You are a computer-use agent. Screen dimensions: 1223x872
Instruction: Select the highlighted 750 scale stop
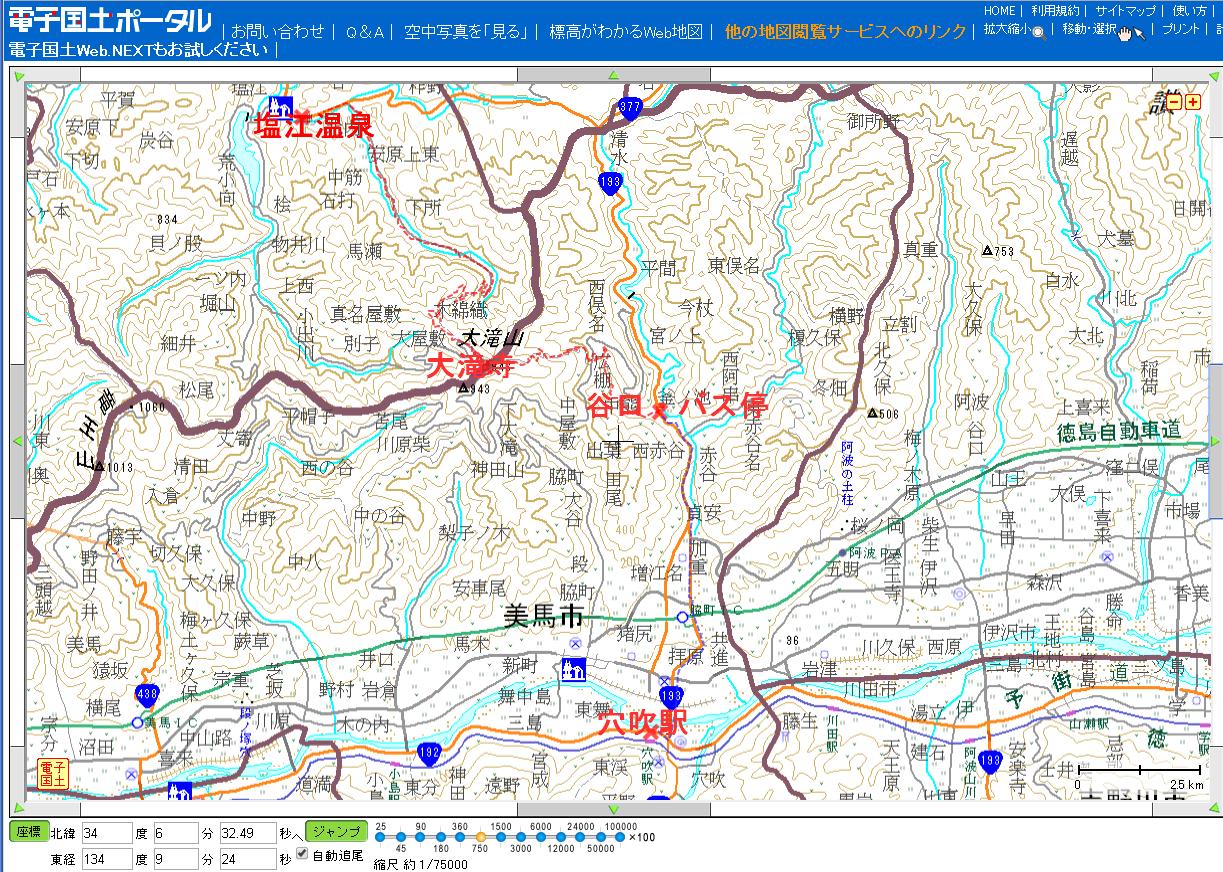(479, 837)
